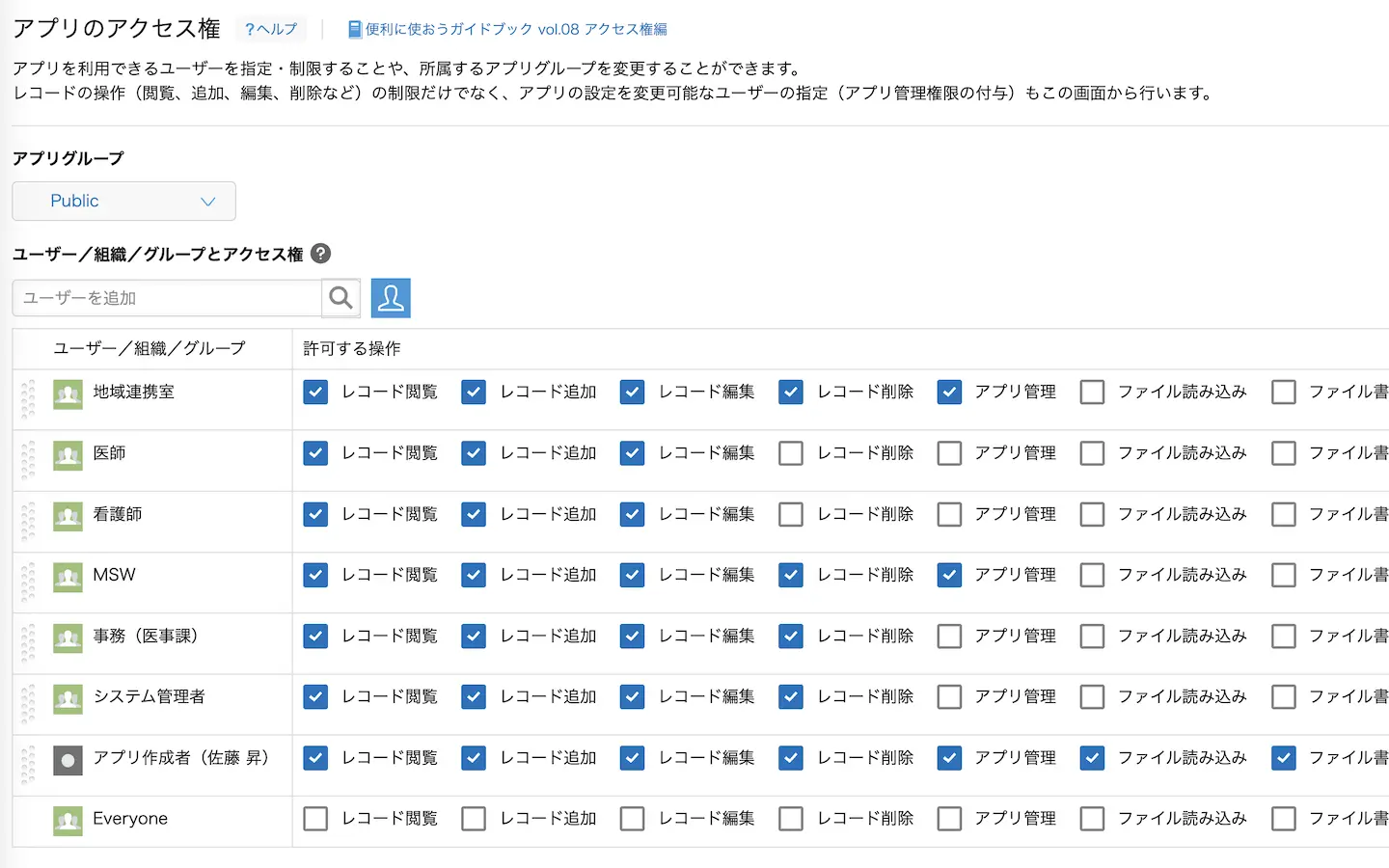Click the ユーザーを追加 input field

[167, 298]
